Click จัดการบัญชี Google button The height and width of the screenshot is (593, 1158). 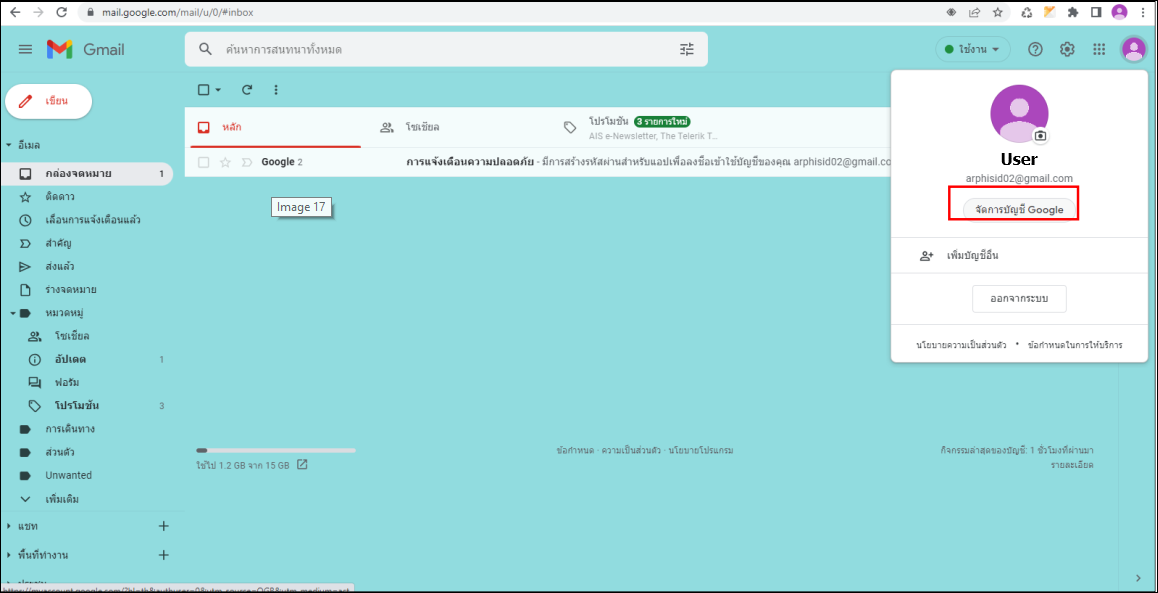click(x=1018, y=210)
